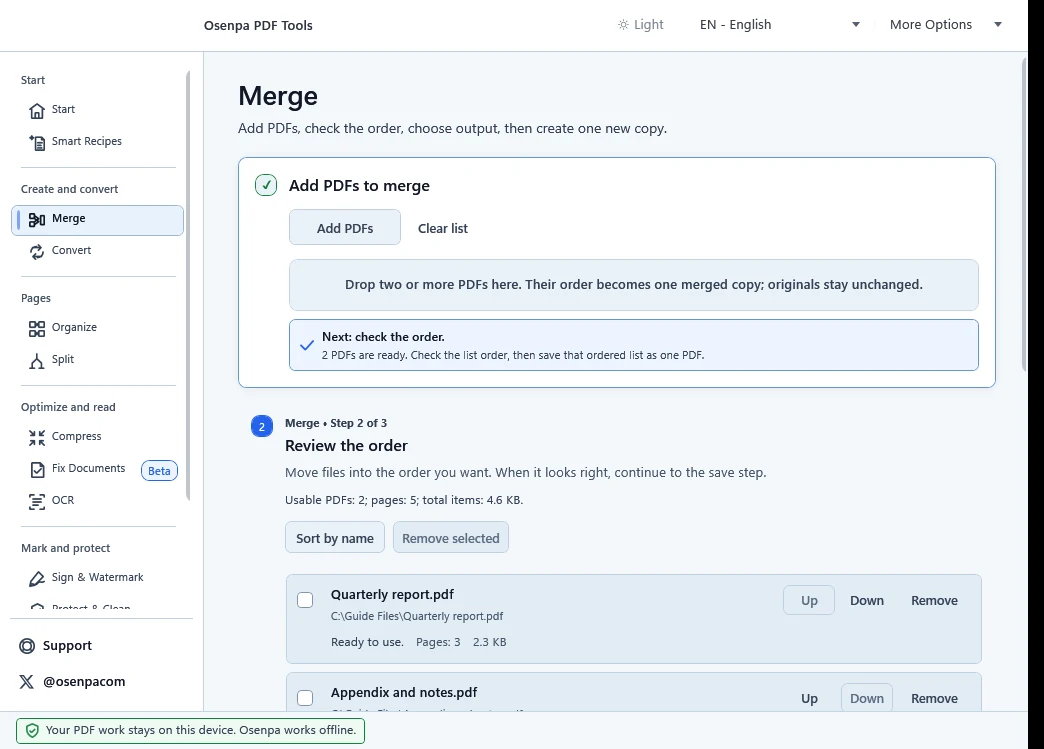
Task: Toggle the Light theme switch
Action: 641,25
